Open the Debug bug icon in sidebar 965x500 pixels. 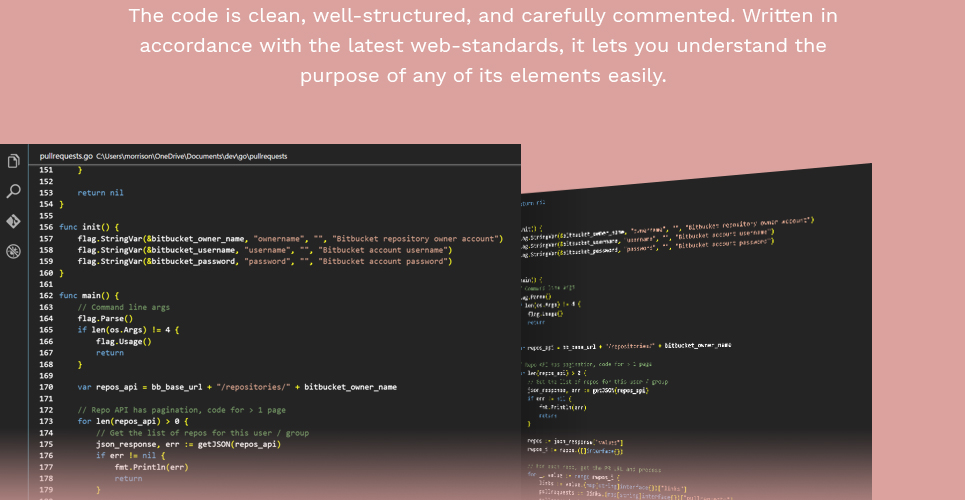pos(13,251)
